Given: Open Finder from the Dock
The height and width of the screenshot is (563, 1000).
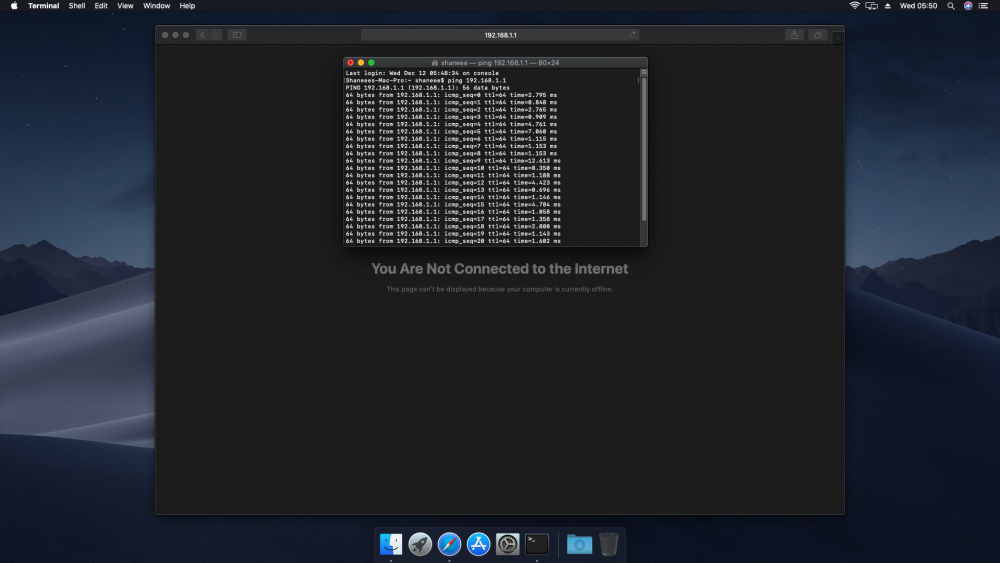Looking at the screenshot, I should click(x=391, y=544).
